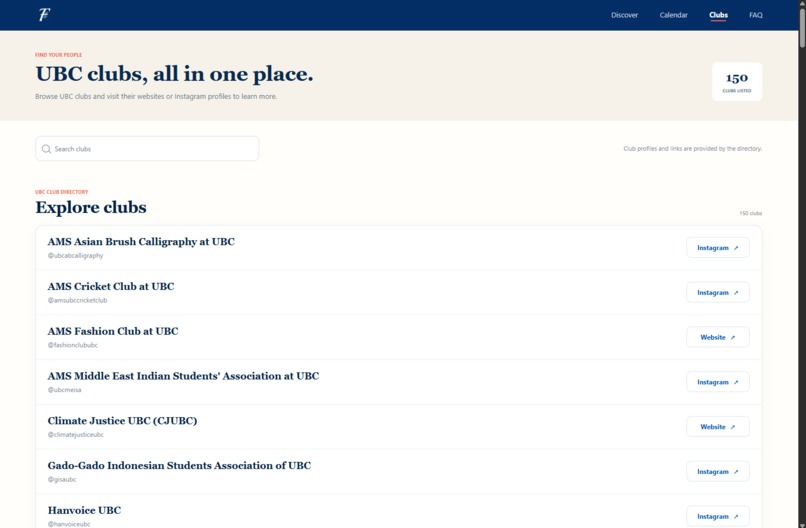Click Hanvoice UBC title
The height and width of the screenshot is (528, 806).
point(84,510)
